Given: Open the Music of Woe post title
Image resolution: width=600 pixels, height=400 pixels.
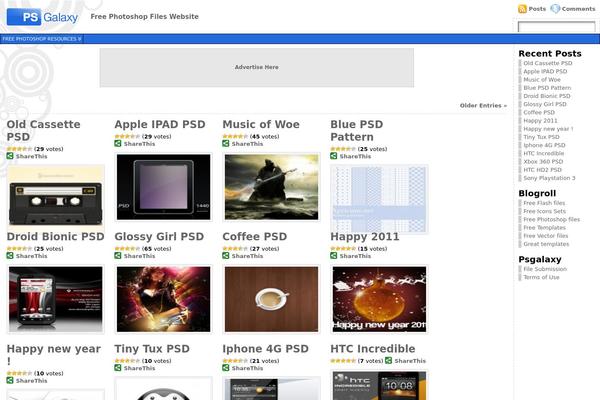Looking at the screenshot, I should 261,124.
